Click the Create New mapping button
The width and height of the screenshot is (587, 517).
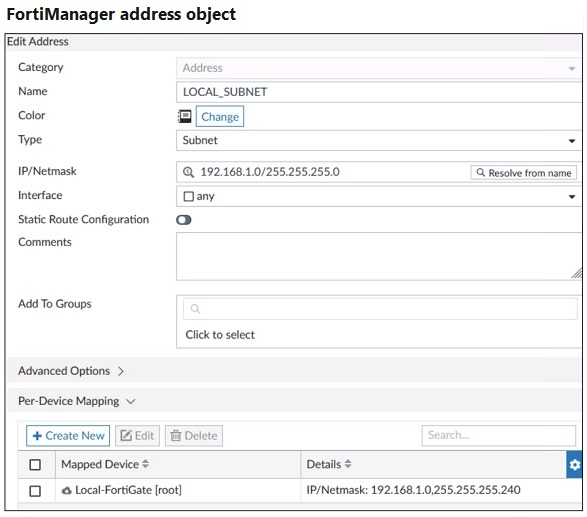point(68,436)
